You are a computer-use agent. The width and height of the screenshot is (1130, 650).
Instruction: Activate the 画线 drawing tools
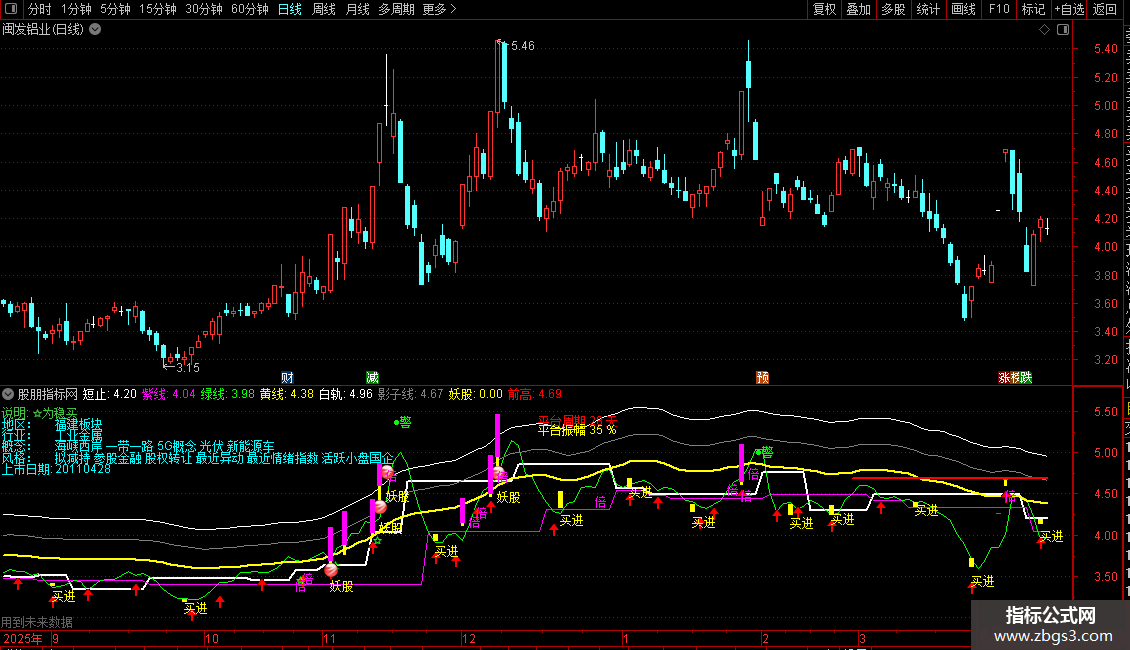click(x=963, y=9)
